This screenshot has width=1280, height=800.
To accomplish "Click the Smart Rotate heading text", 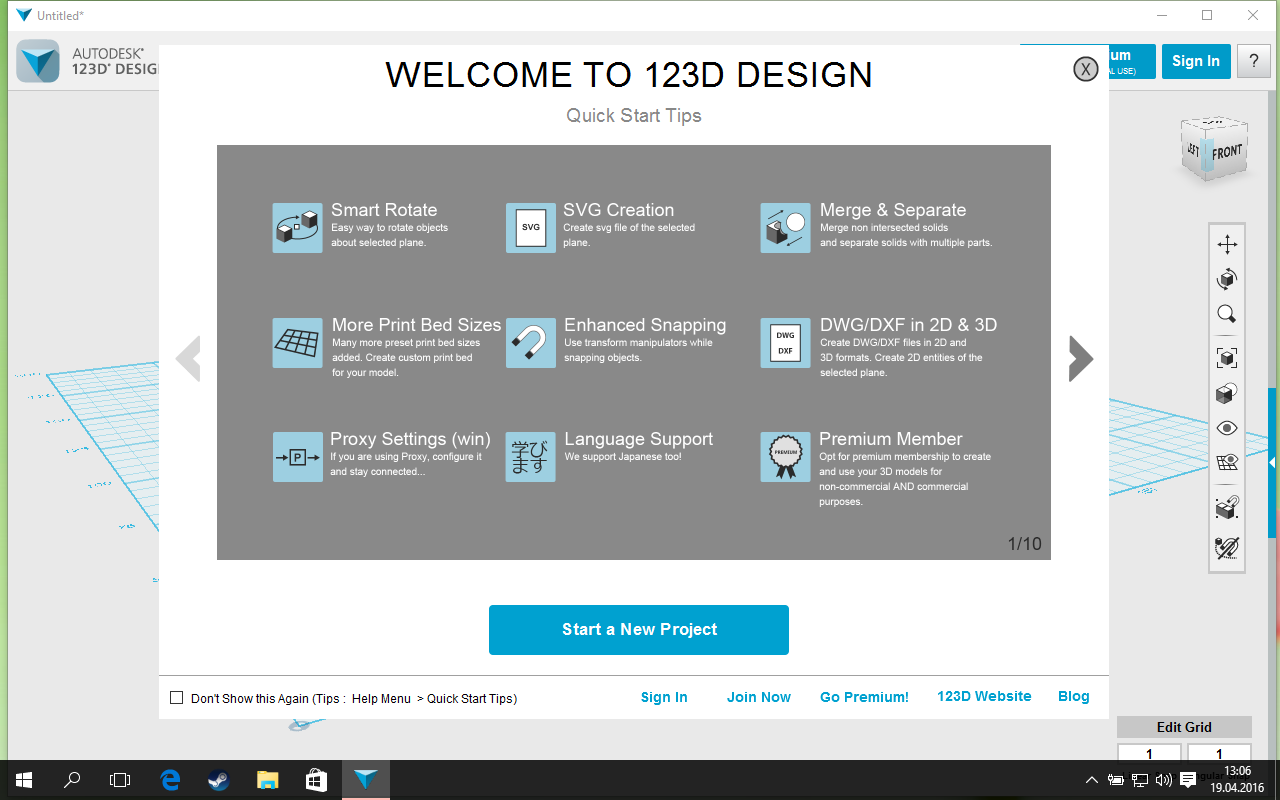I will pos(384,210).
